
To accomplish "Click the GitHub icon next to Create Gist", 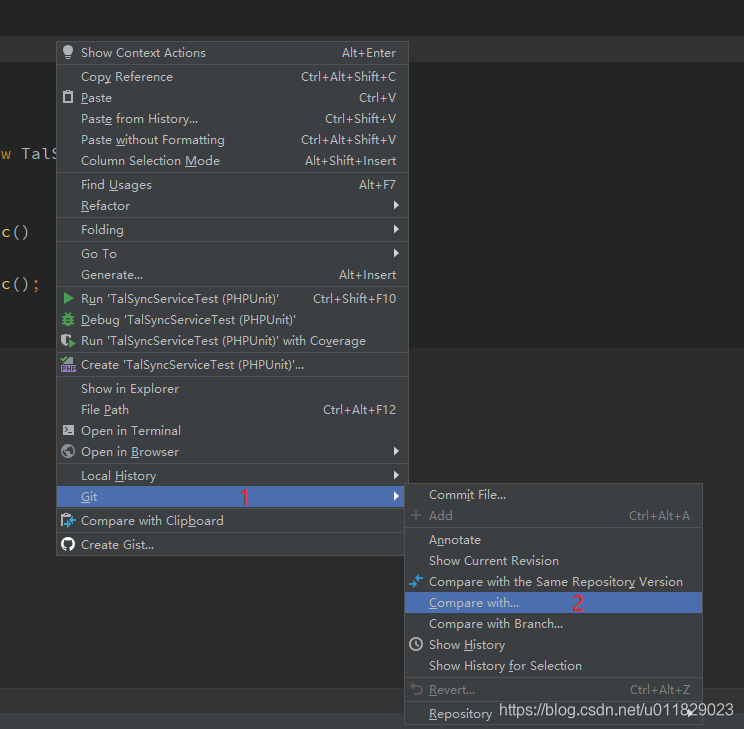I will (x=68, y=544).
